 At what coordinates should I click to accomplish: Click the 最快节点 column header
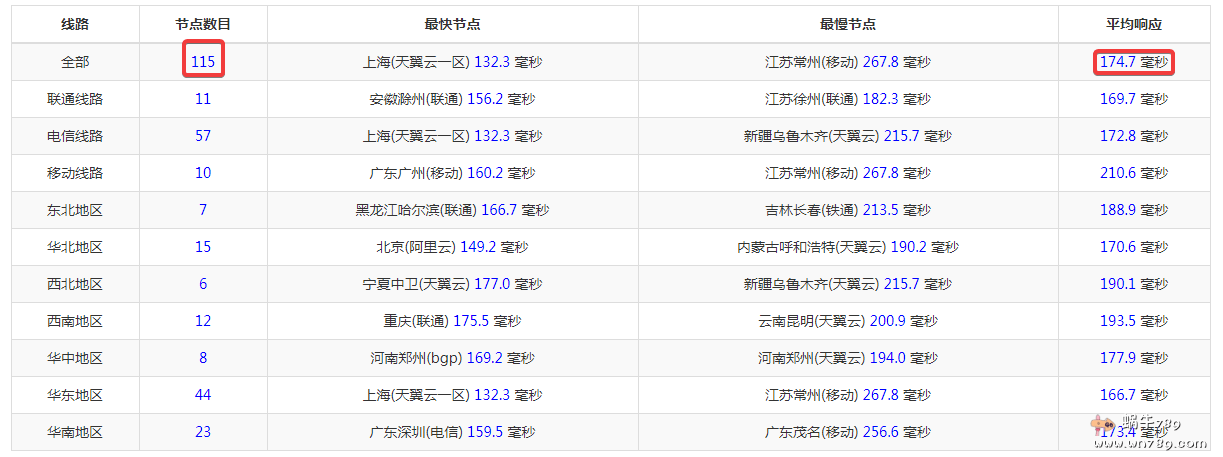click(x=452, y=25)
